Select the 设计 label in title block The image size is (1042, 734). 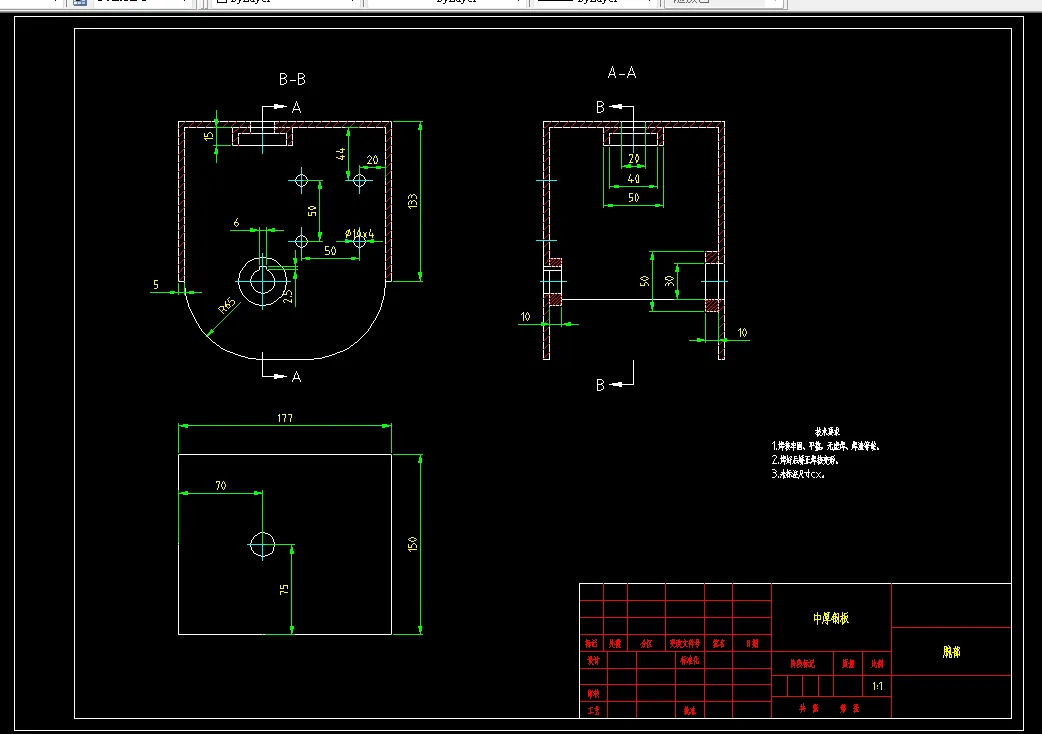coord(593,661)
